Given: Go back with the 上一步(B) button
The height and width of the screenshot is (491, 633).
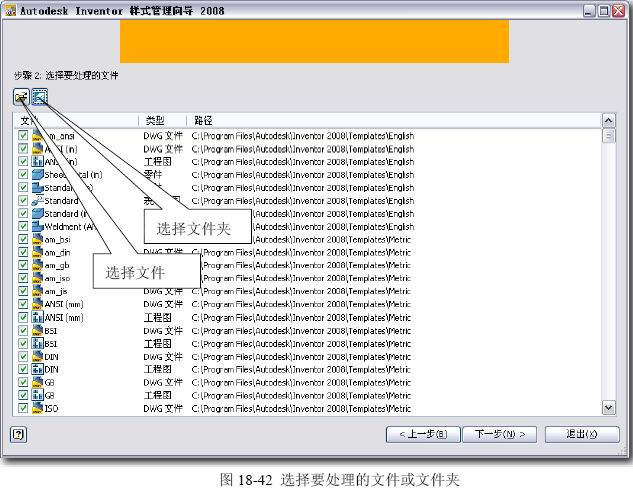Looking at the screenshot, I should [423, 434].
